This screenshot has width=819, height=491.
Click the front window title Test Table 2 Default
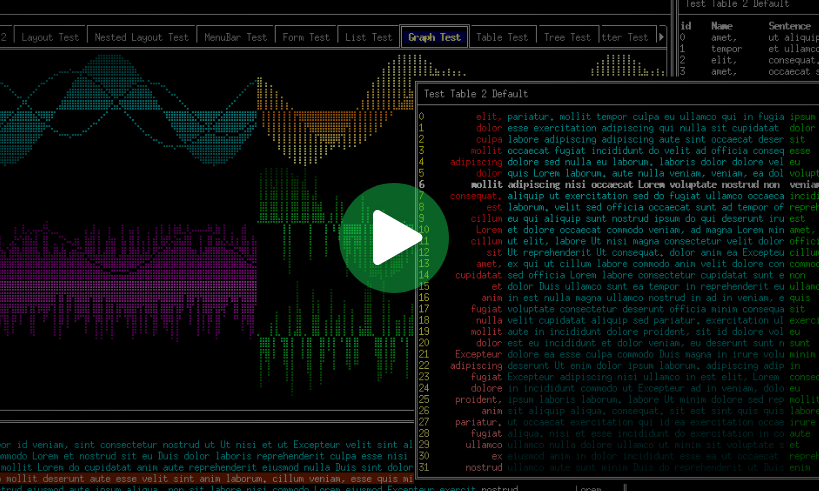coord(476,94)
